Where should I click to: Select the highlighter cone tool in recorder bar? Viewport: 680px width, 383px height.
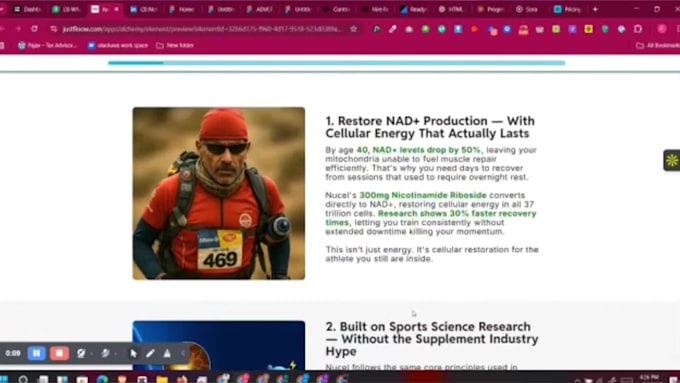click(x=167, y=354)
